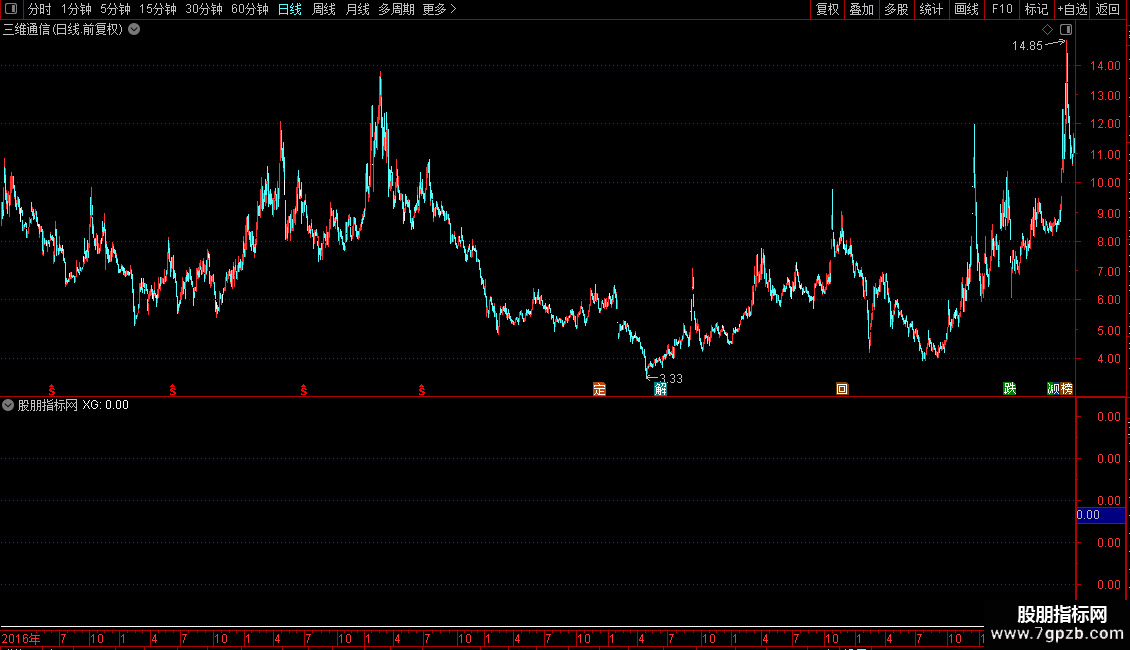Screen dimensions: 1130x650
Task: Add stock via +自选 button
Action: [x=1072, y=9]
